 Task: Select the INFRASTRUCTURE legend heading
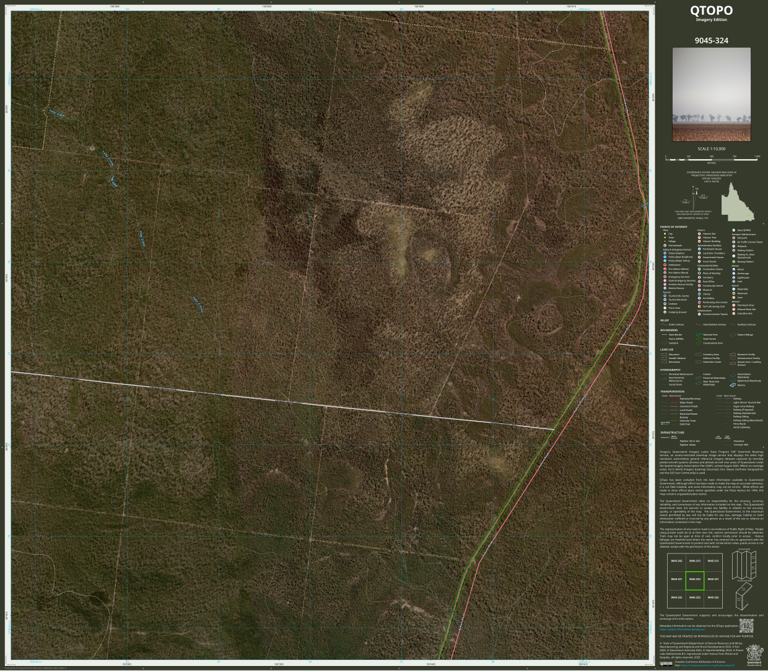pyautogui.click(x=672, y=432)
